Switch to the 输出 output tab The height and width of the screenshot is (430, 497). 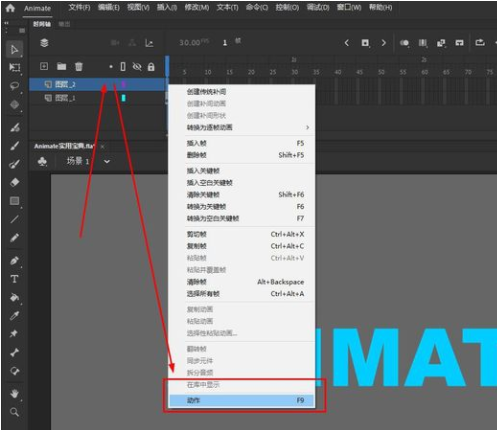pyautogui.click(x=64, y=24)
